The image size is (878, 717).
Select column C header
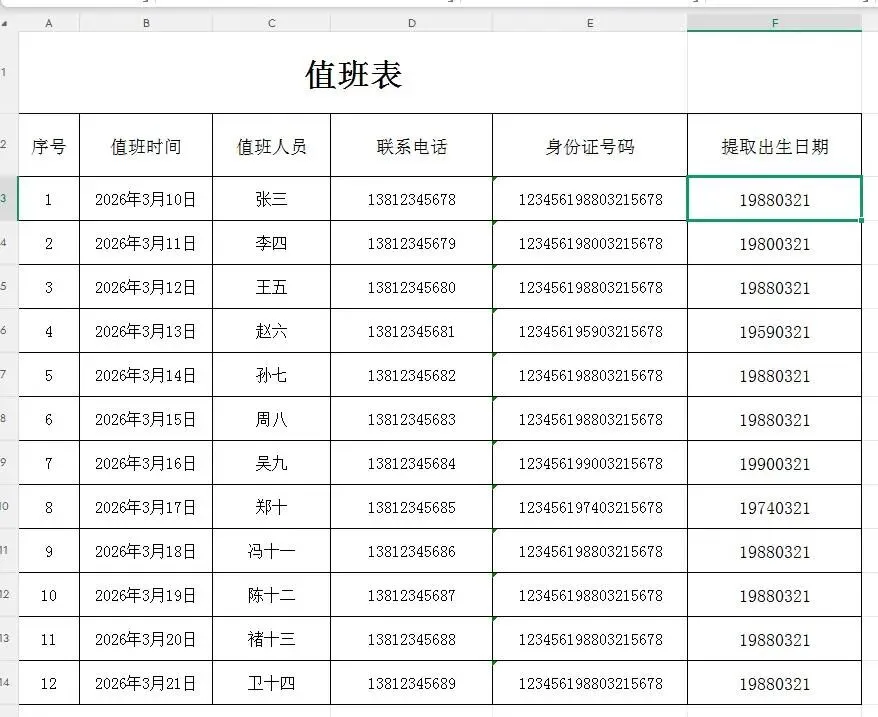click(272, 24)
